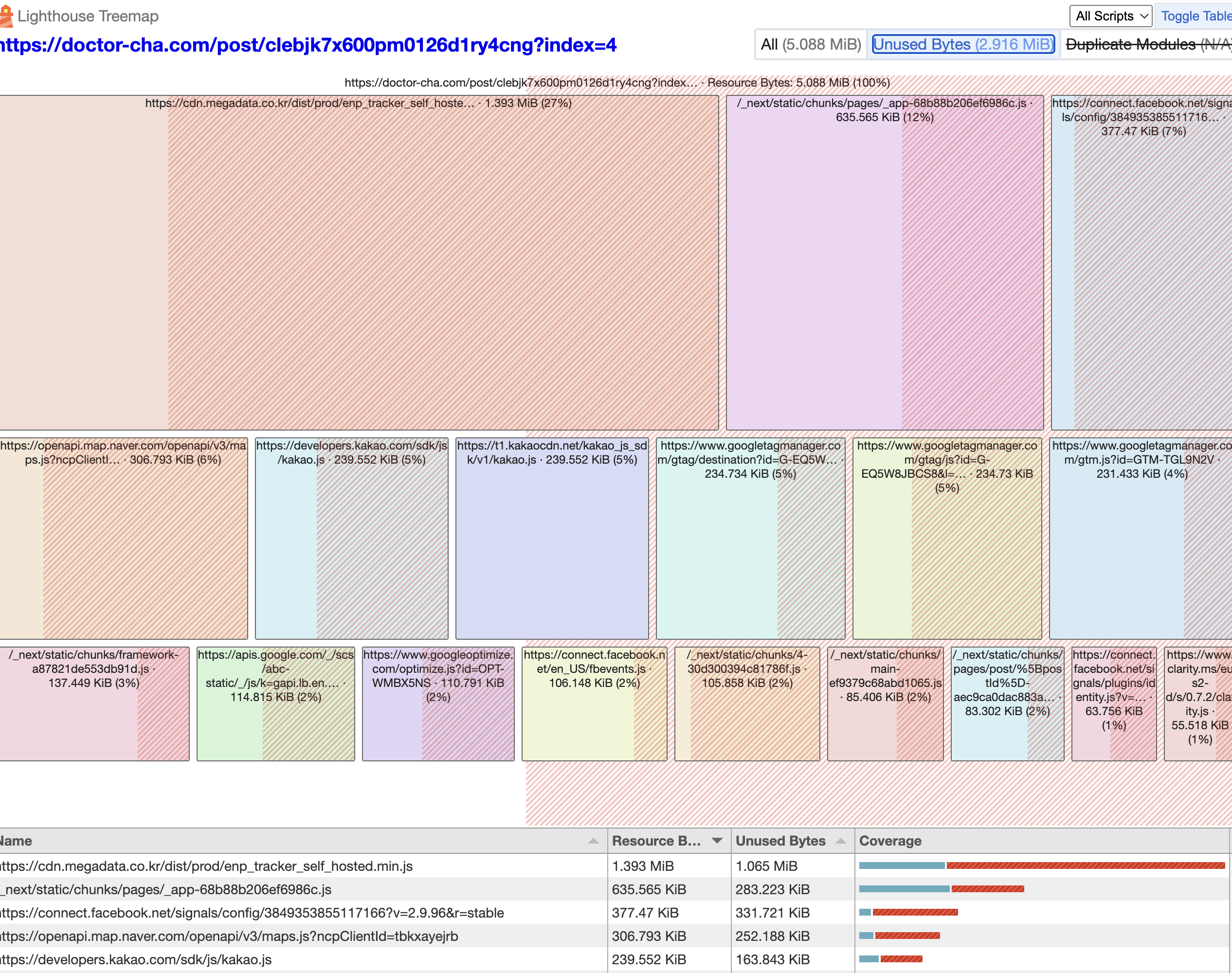Click the apis.google.com gapi treemap node
This screenshot has width=1232, height=973.
tap(276, 703)
